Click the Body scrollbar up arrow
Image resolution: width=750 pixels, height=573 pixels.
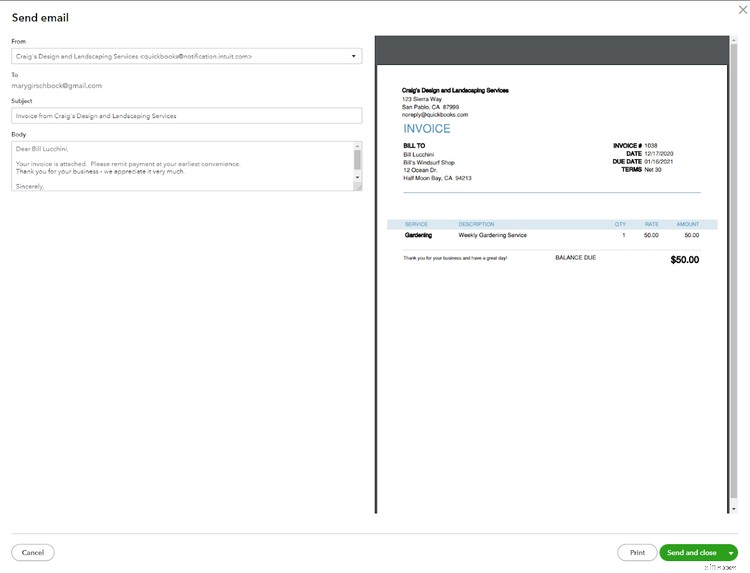pyautogui.click(x=357, y=146)
